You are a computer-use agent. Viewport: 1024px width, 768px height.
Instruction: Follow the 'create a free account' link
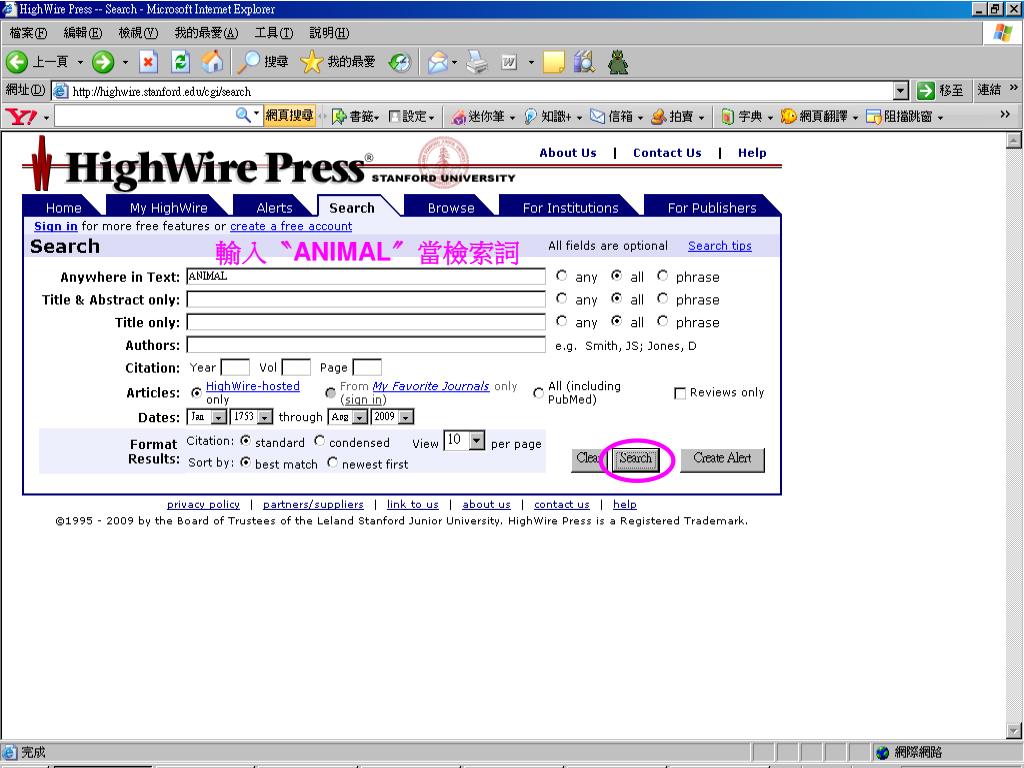coord(291,226)
